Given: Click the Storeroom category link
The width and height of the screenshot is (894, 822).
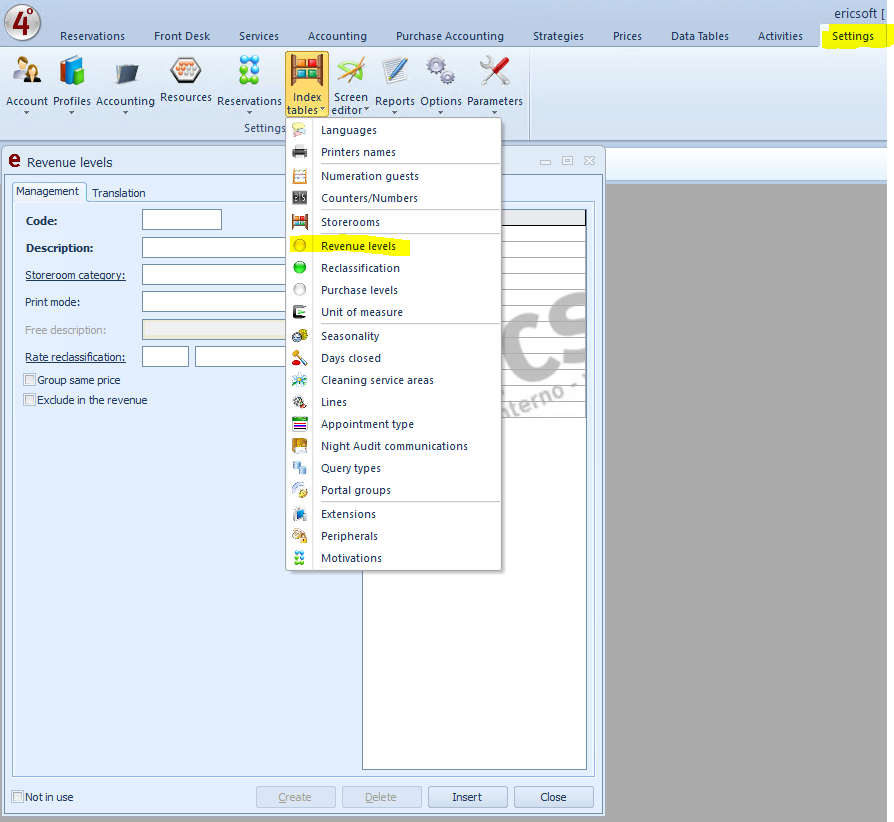Looking at the screenshot, I should click(x=75, y=275).
